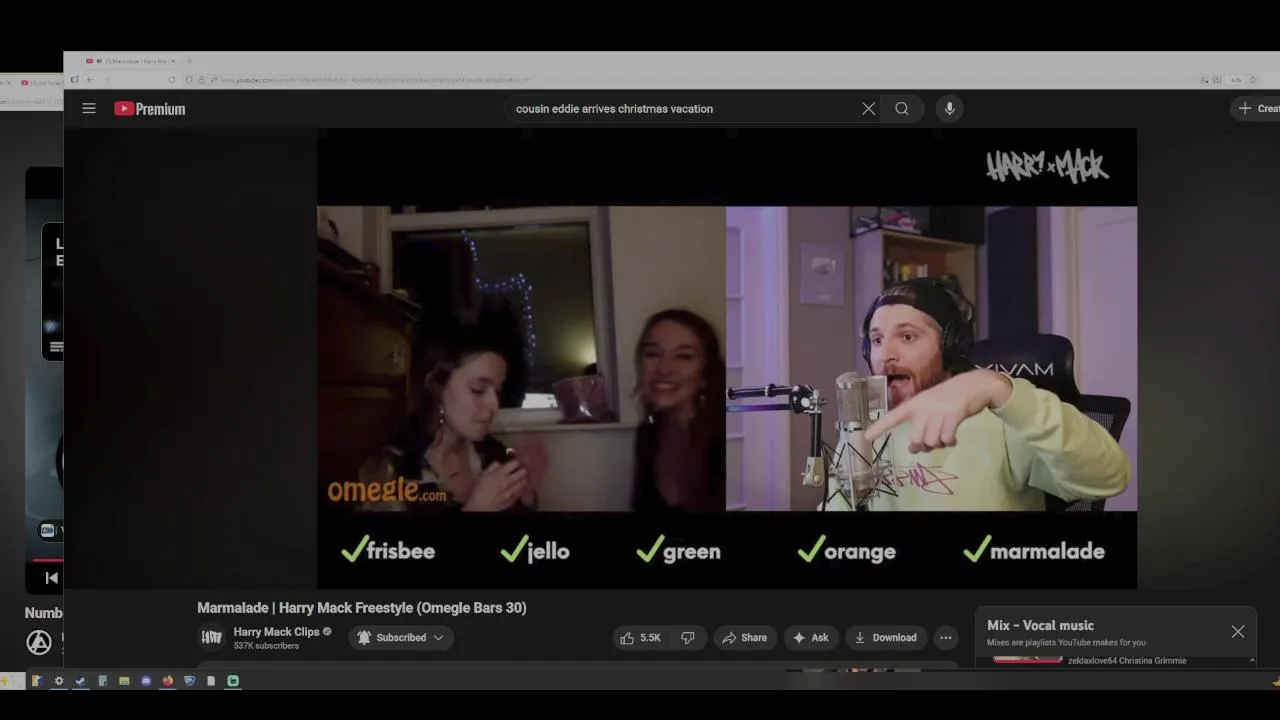Open the browser zoom level indicator
The image size is (1280, 720).
point(1236,80)
